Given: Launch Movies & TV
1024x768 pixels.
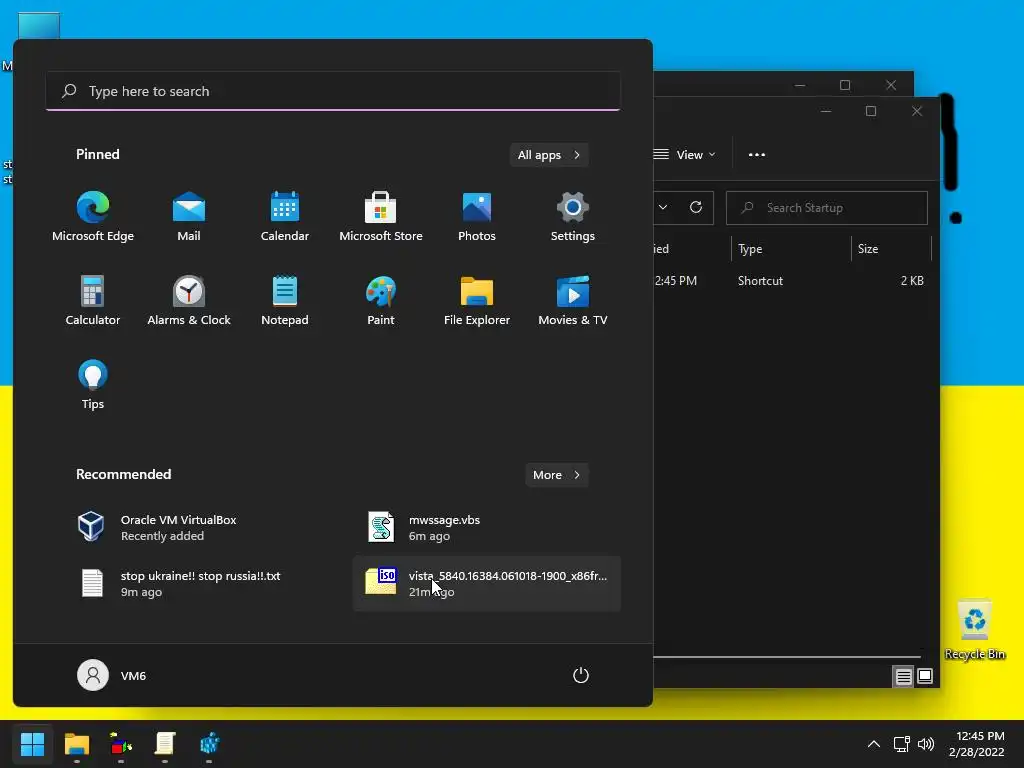Looking at the screenshot, I should [x=573, y=300].
